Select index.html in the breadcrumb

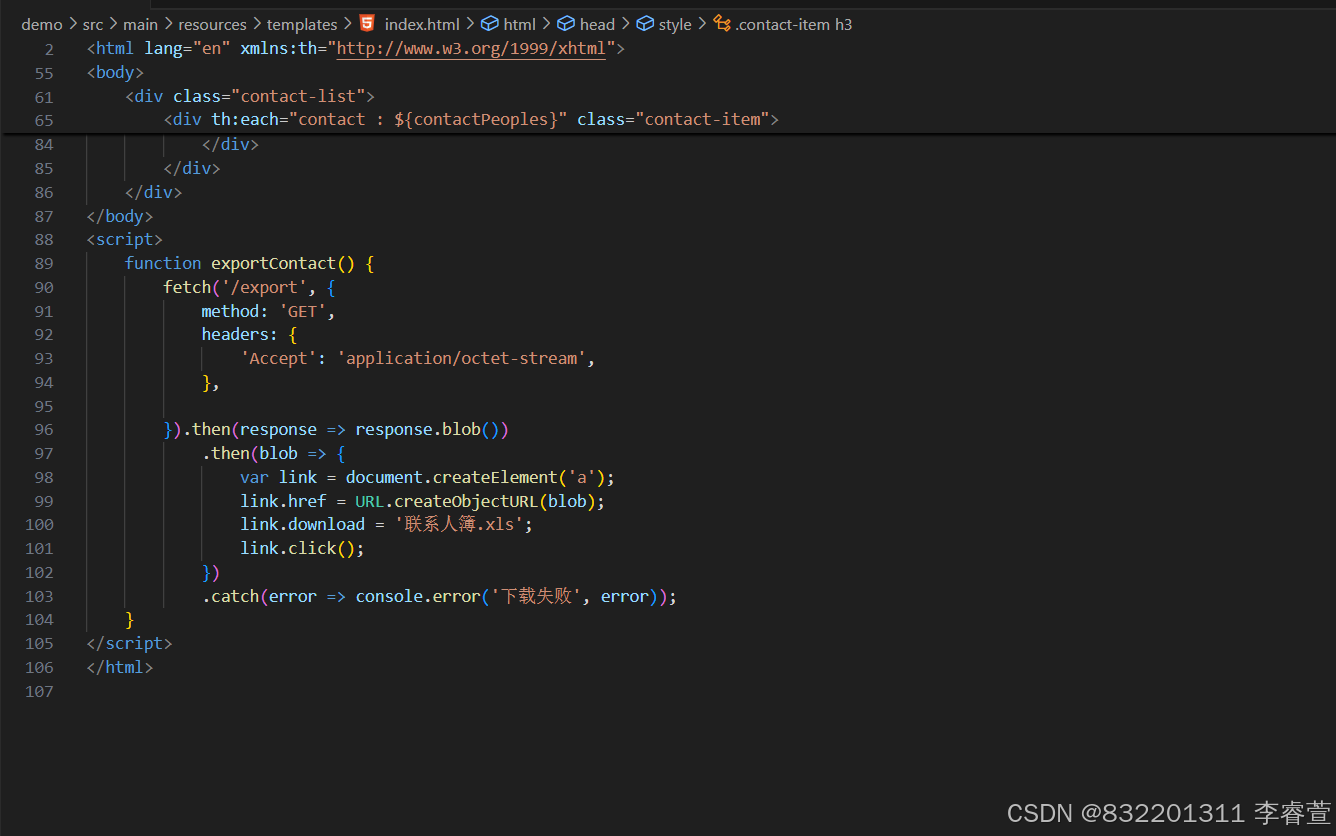coord(421,23)
